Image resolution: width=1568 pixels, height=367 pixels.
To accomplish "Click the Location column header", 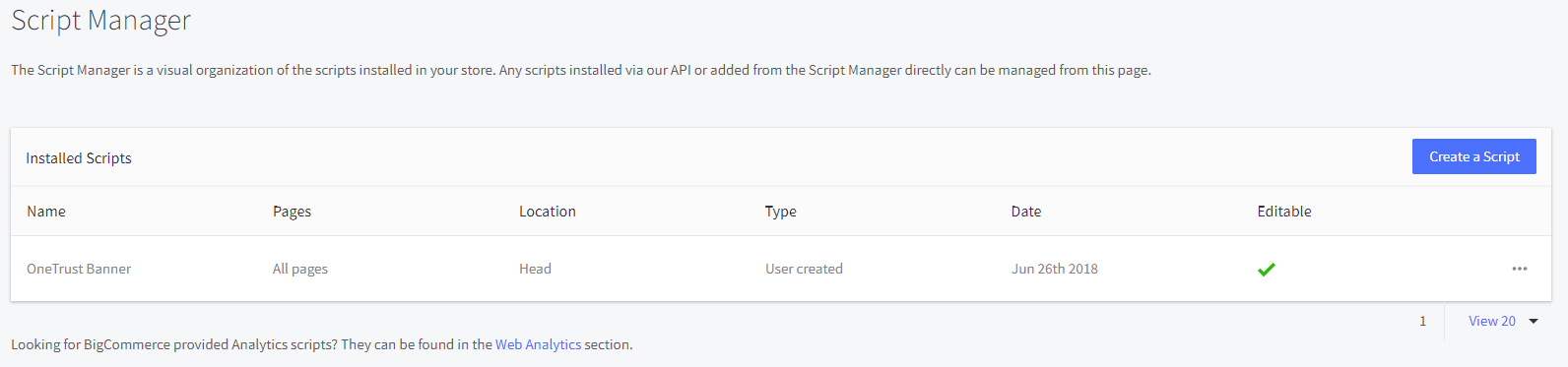I will (548, 212).
